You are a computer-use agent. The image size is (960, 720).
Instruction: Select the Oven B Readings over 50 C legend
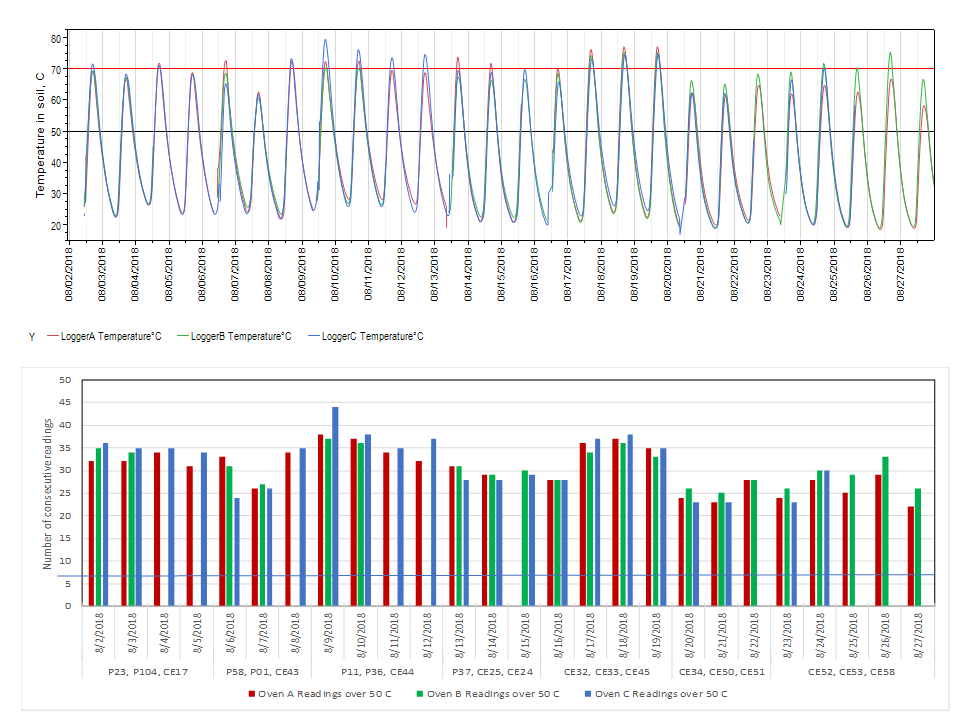488,694
